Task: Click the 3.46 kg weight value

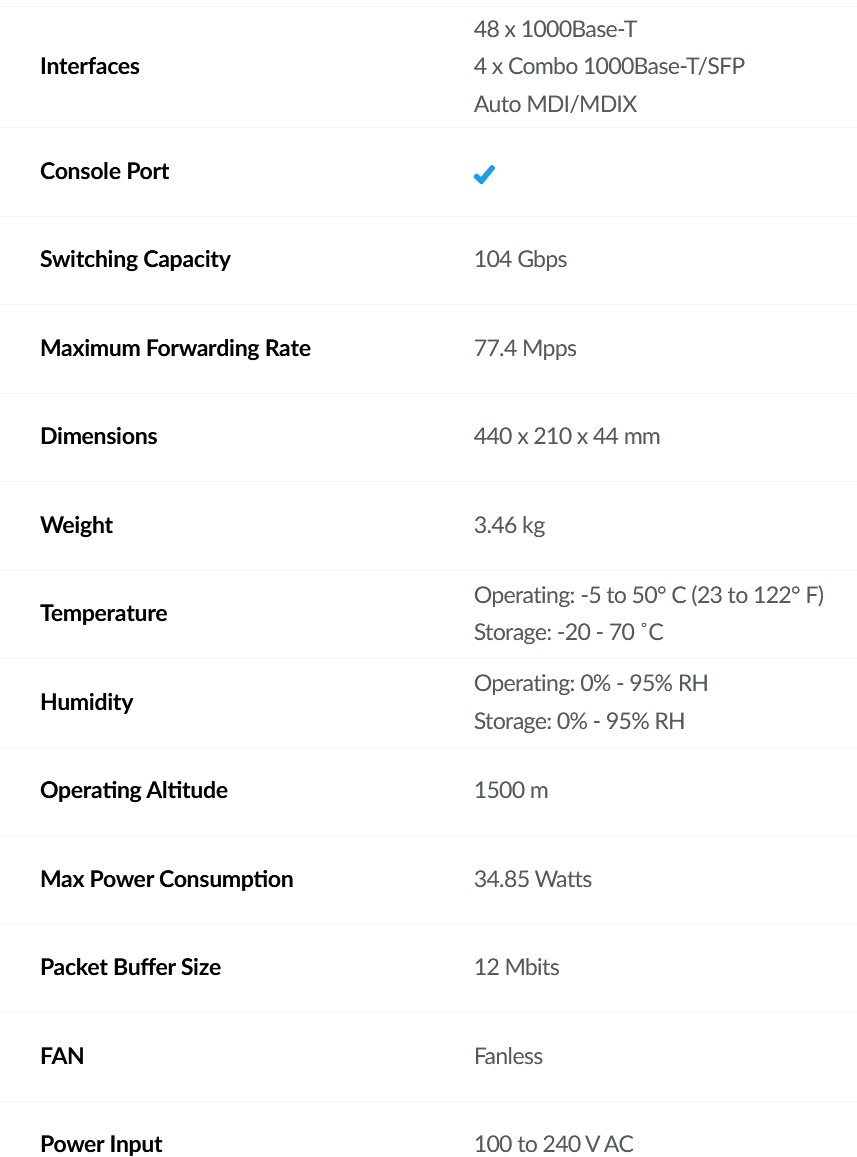Action: [509, 525]
